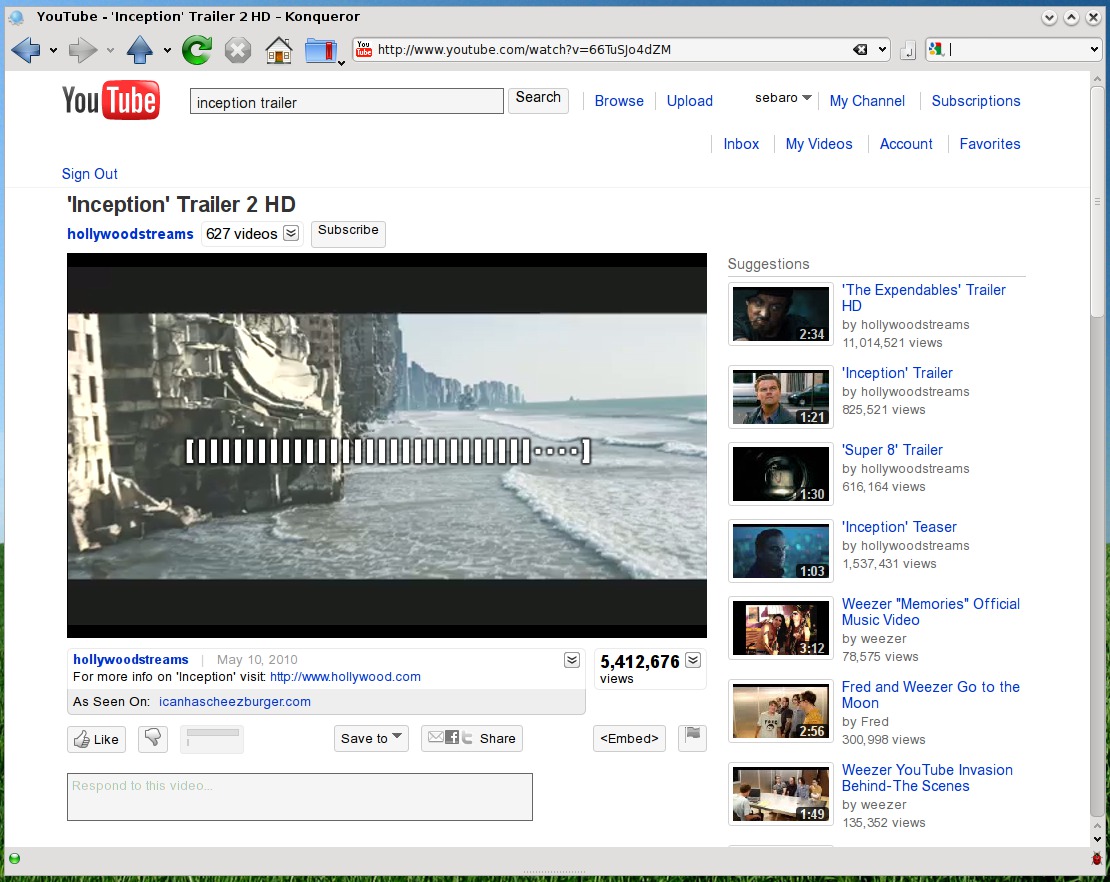Open the search bar dropdown arrow
The height and width of the screenshot is (882, 1110).
tap(1094, 50)
